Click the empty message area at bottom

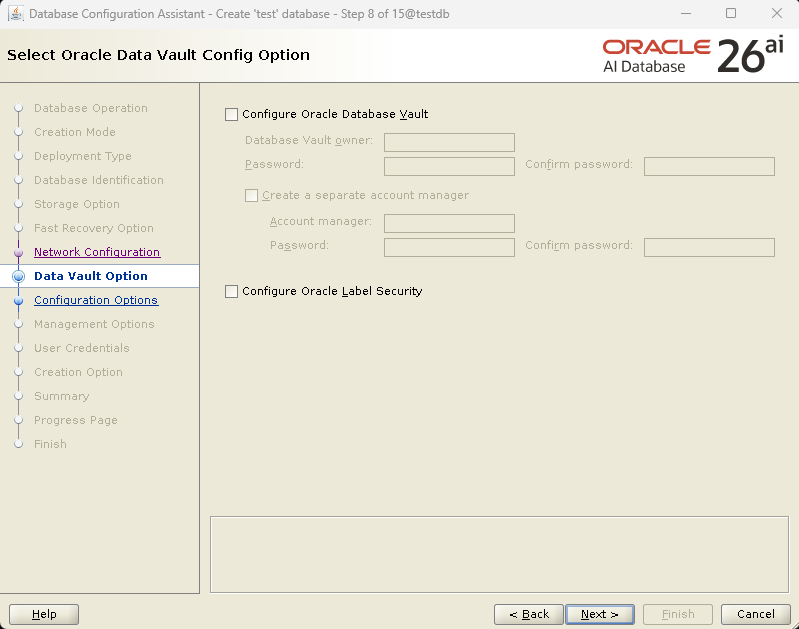(x=499, y=555)
